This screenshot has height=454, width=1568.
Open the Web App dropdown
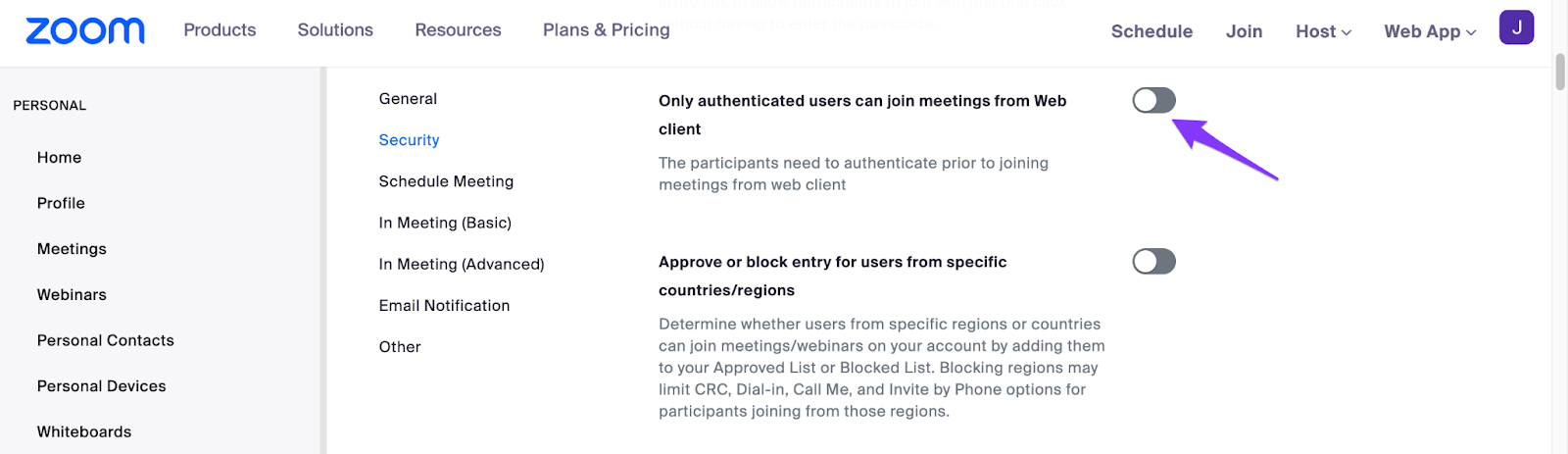pos(1429,31)
